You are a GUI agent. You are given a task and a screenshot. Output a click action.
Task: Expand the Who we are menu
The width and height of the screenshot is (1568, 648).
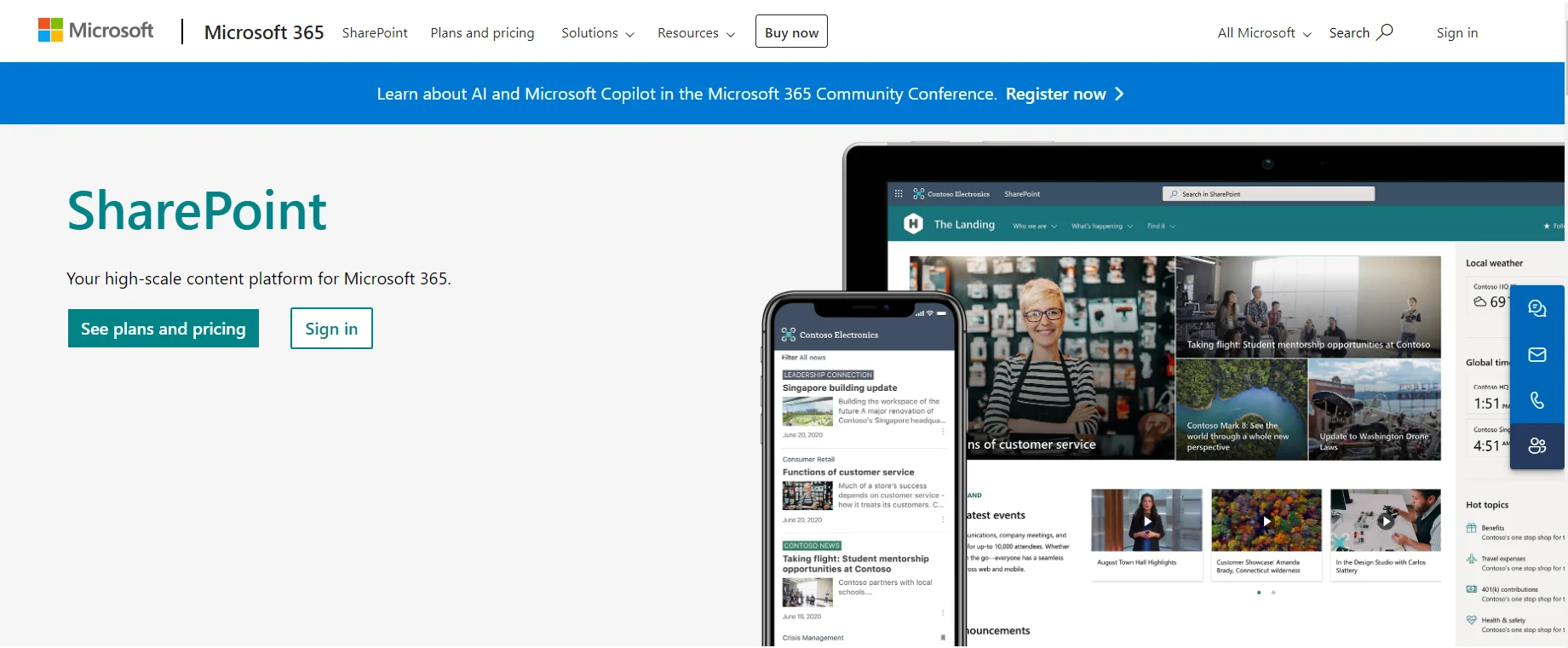click(1035, 227)
